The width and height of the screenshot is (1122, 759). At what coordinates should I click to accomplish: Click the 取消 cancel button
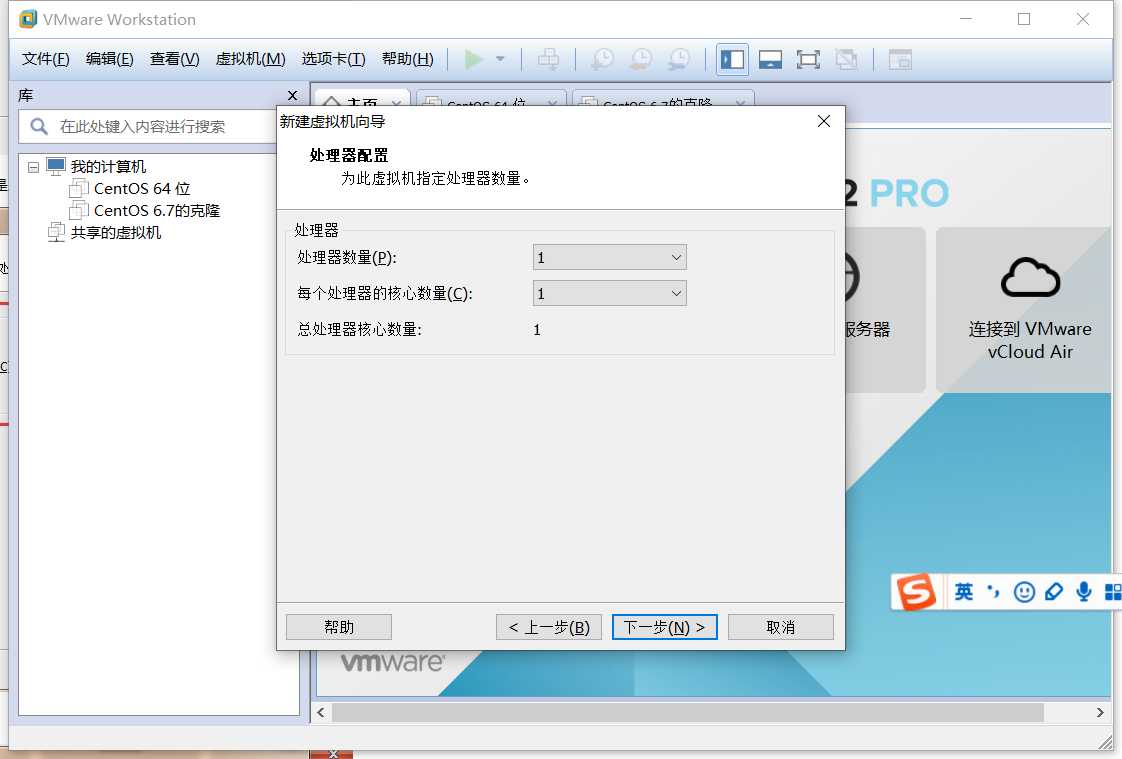(x=781, y=627)
